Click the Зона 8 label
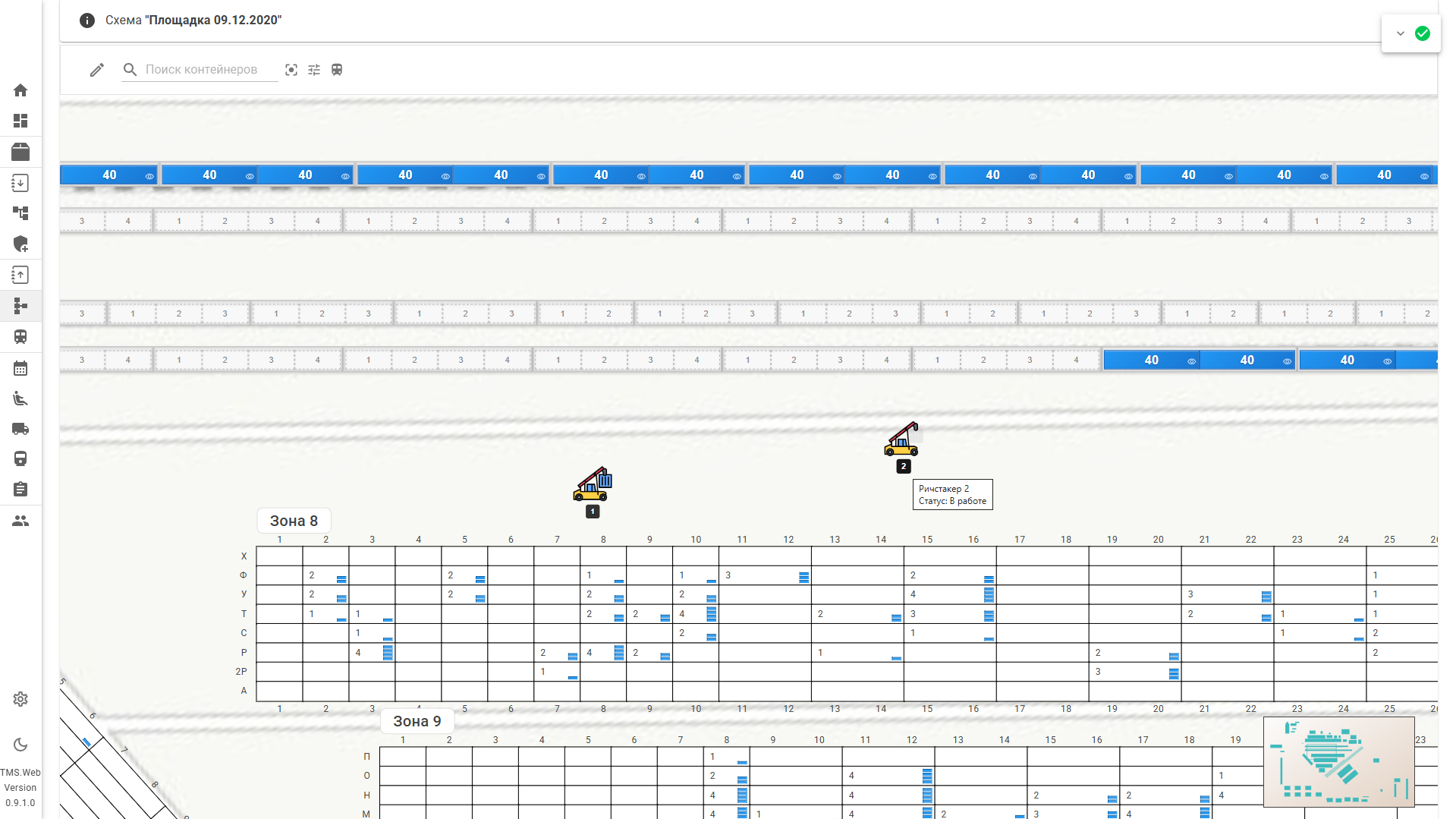Screen dimensions: 1456x819 [x=294, y=521]
